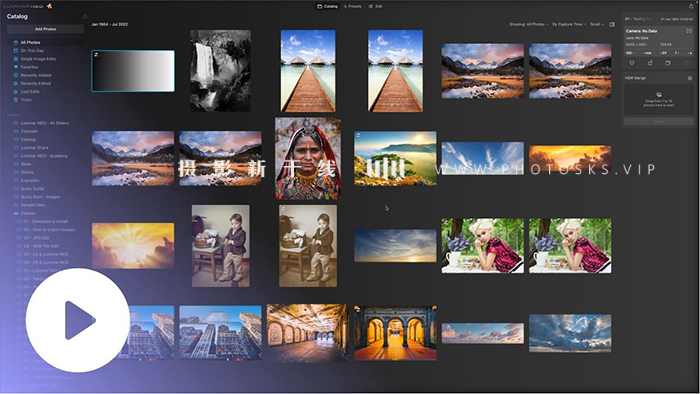Click the search icon beside Catalog
The height and width of the screenshot is (394, 700).
[85, 17]
